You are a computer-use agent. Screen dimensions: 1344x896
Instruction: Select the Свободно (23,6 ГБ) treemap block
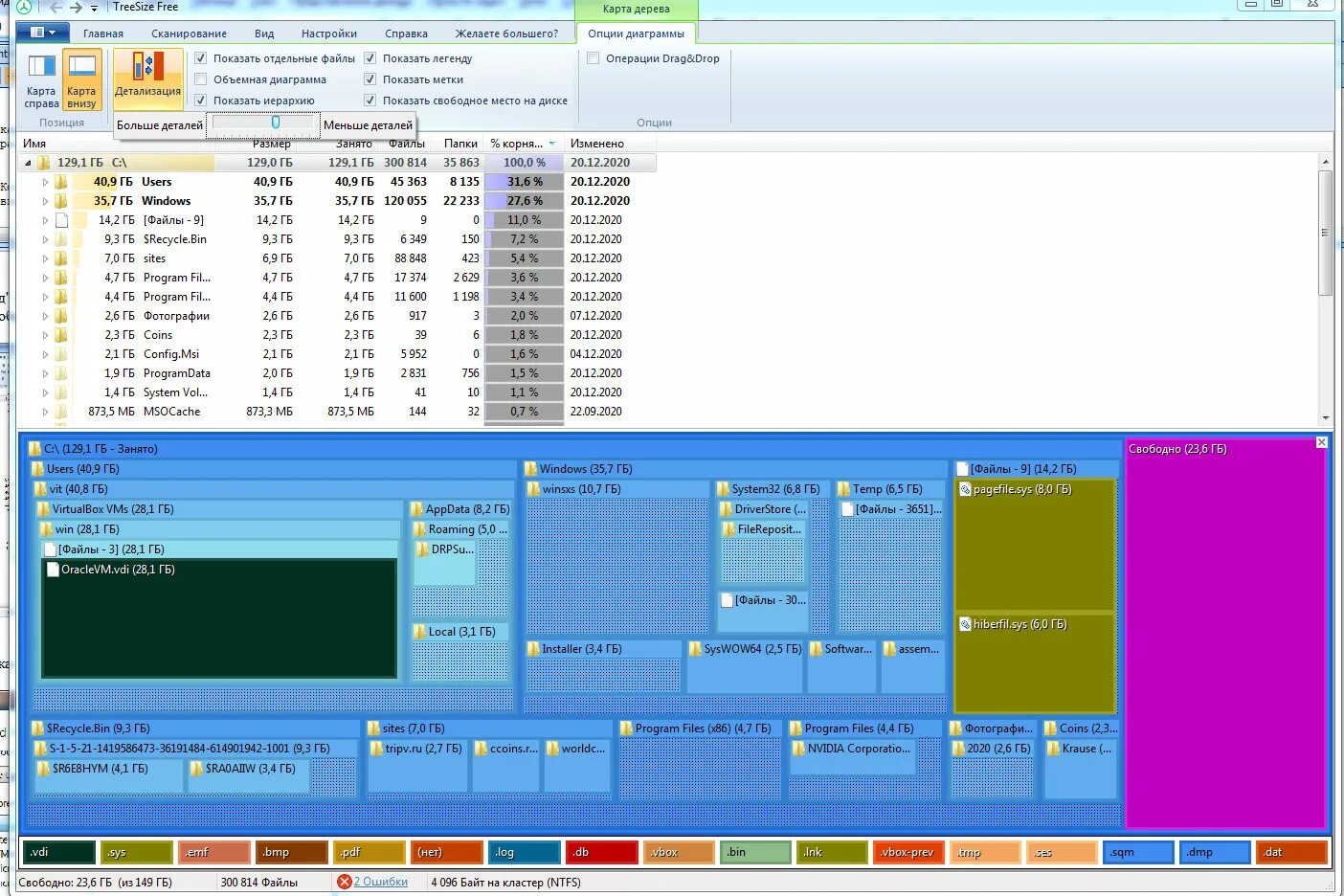pyautogui.click(x=1226, y=632)
